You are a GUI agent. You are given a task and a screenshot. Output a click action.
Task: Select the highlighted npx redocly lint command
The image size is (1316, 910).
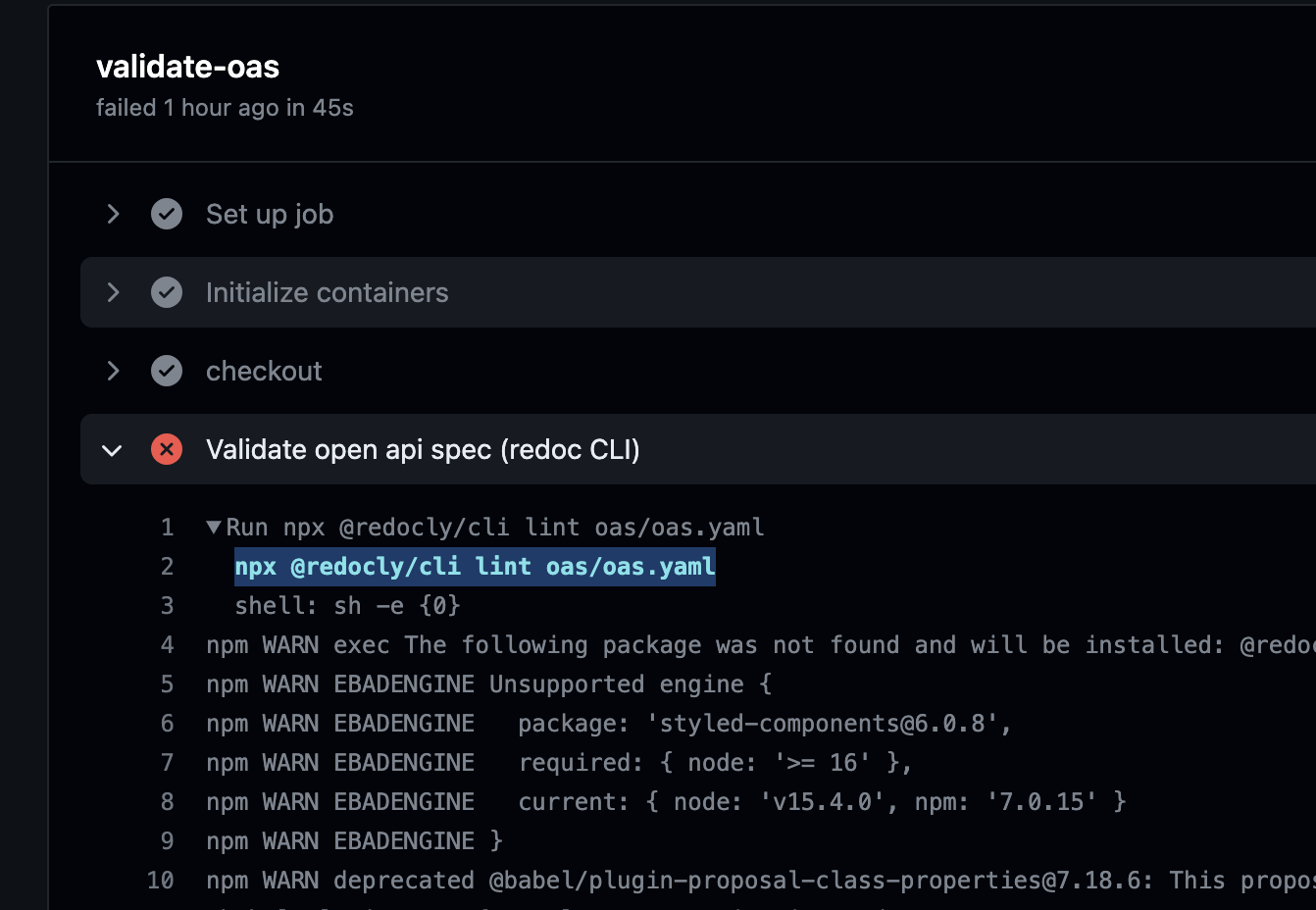click(474, 566)
